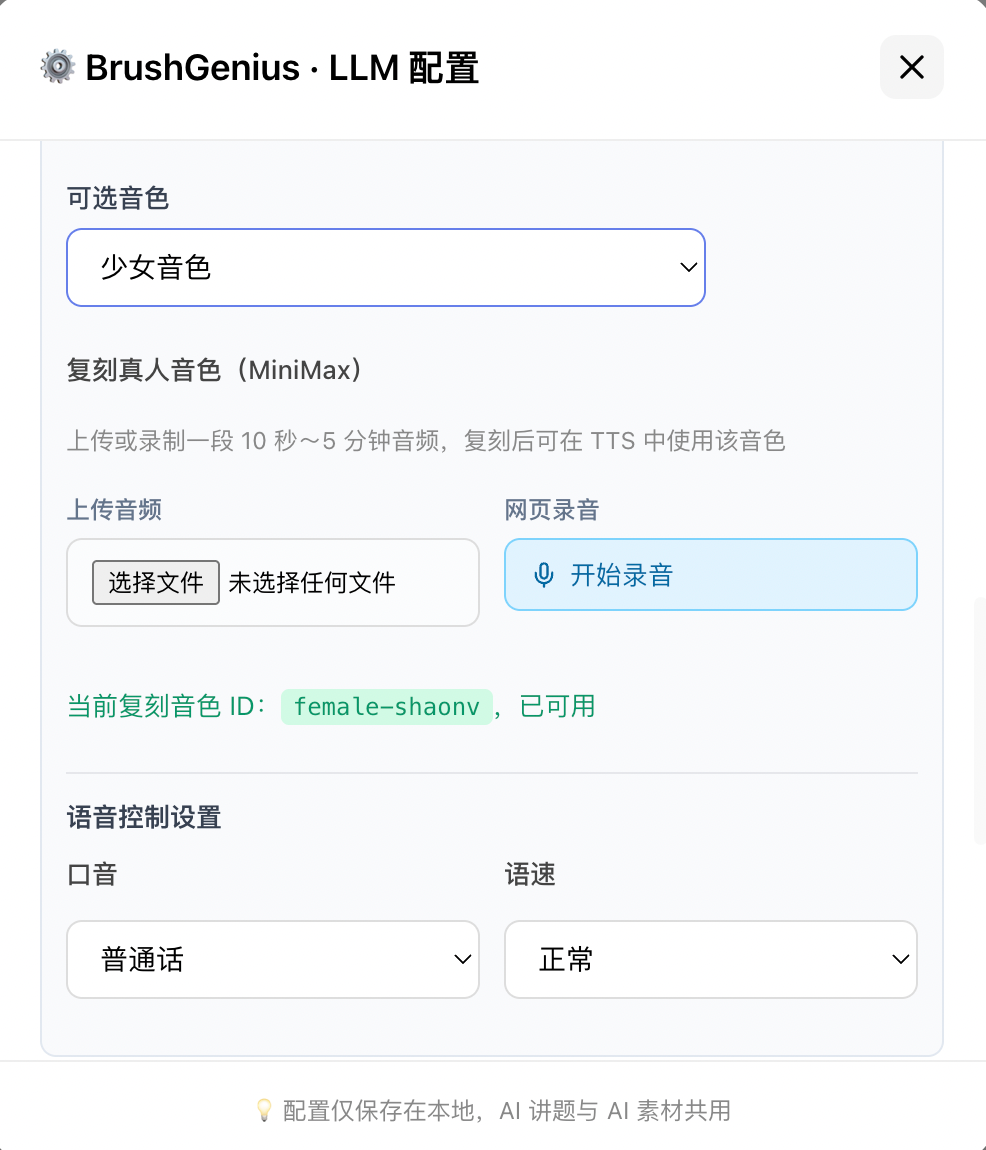
Task: Click the microphone icon for recording
Action: (x=544, y=575)
